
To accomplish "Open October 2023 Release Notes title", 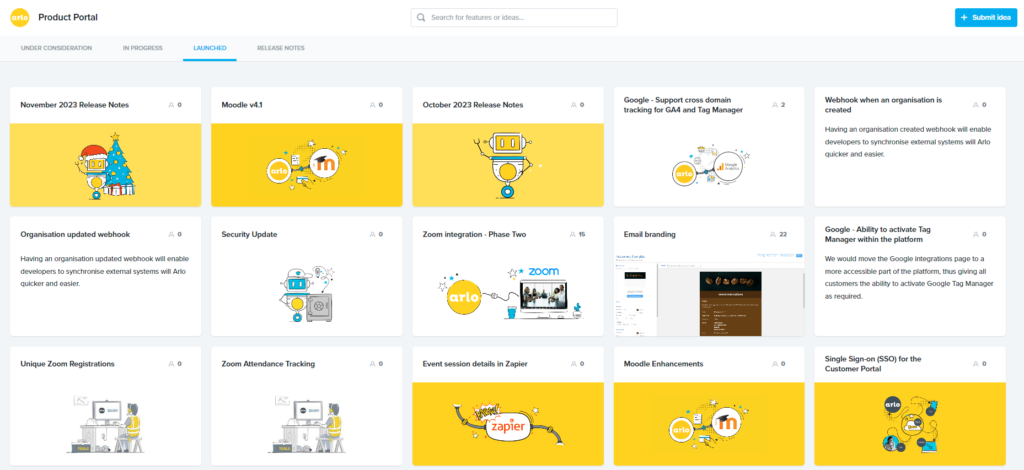I will point(473,104).
